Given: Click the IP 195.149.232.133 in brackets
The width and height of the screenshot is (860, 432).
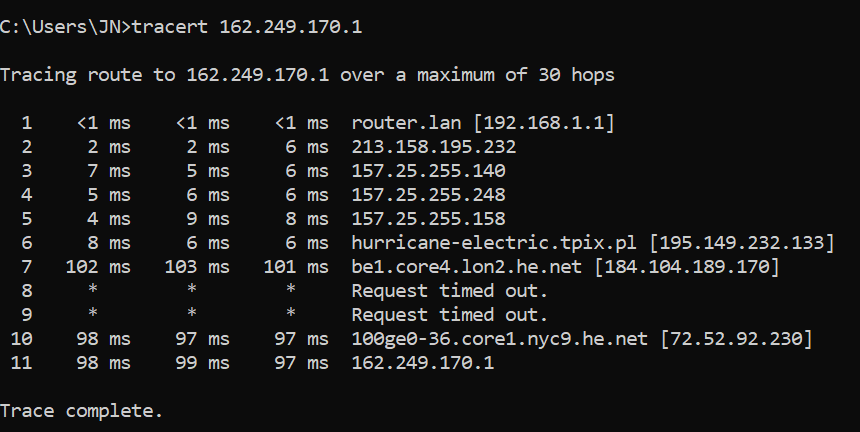Looking at the screenshot, I should (x=742, y=243).
